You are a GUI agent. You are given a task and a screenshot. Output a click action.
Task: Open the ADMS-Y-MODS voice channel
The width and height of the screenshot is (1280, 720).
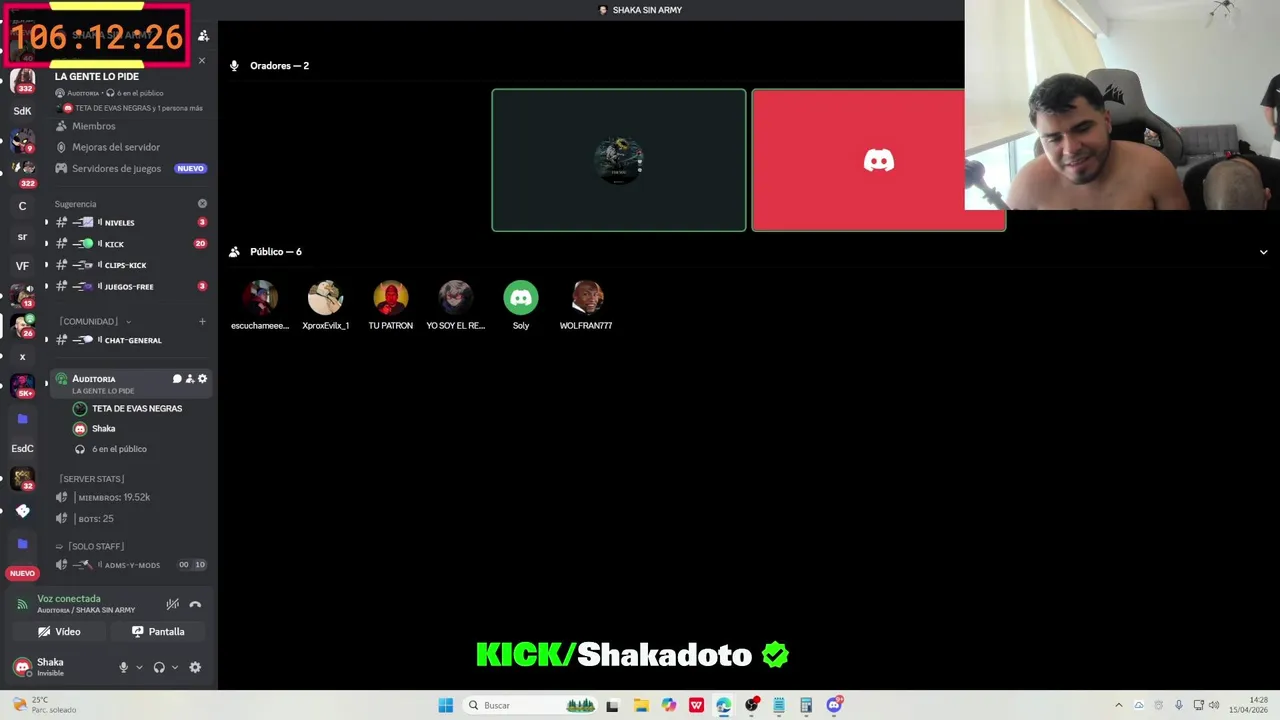[x=129, y=565]
